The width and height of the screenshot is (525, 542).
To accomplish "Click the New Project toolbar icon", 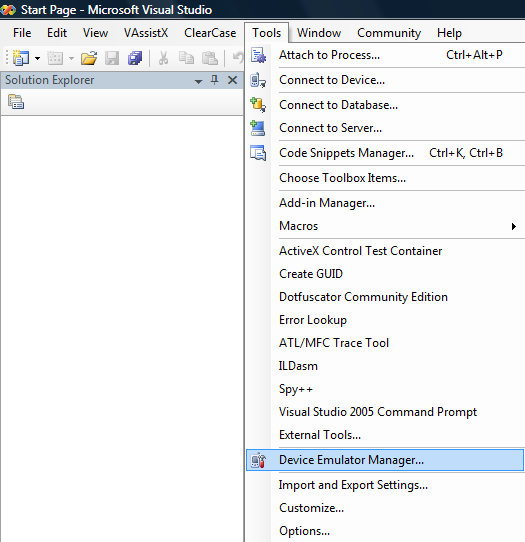I will pyautogui.click(x=21, y=58).
